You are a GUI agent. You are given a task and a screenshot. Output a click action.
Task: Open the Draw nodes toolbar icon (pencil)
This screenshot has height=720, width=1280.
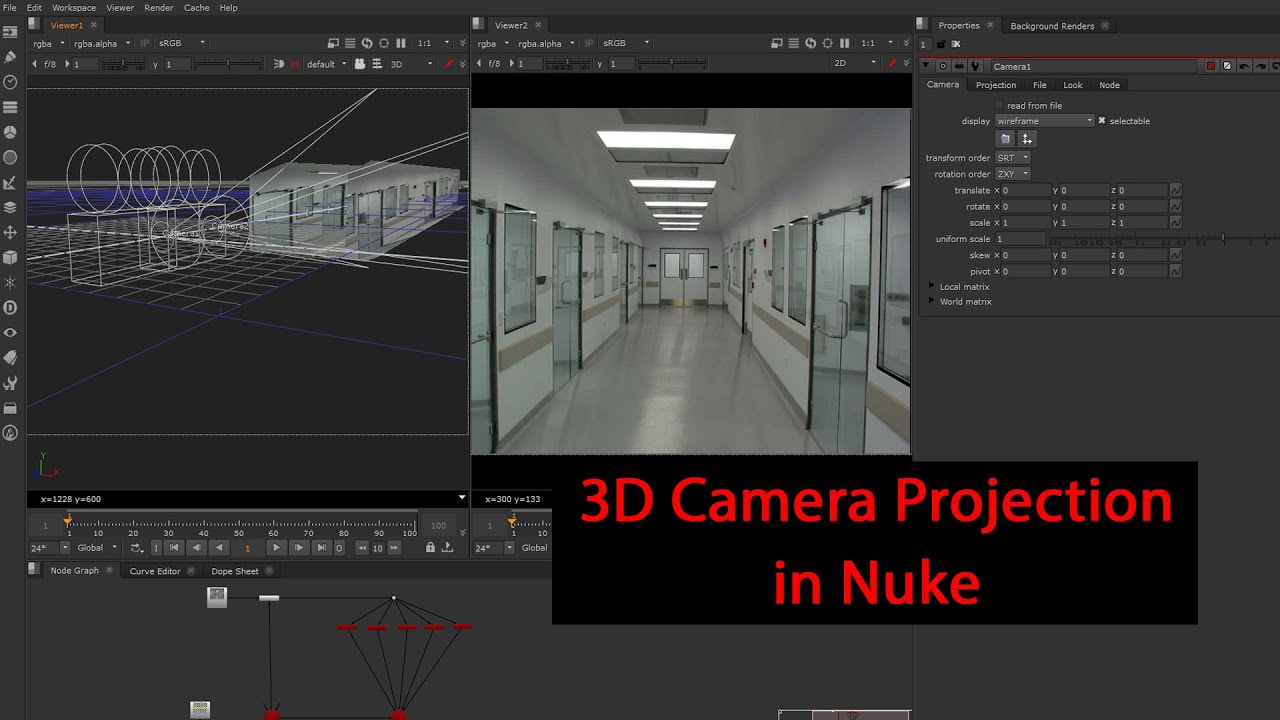pyautogui.click(x=11, y=57)
